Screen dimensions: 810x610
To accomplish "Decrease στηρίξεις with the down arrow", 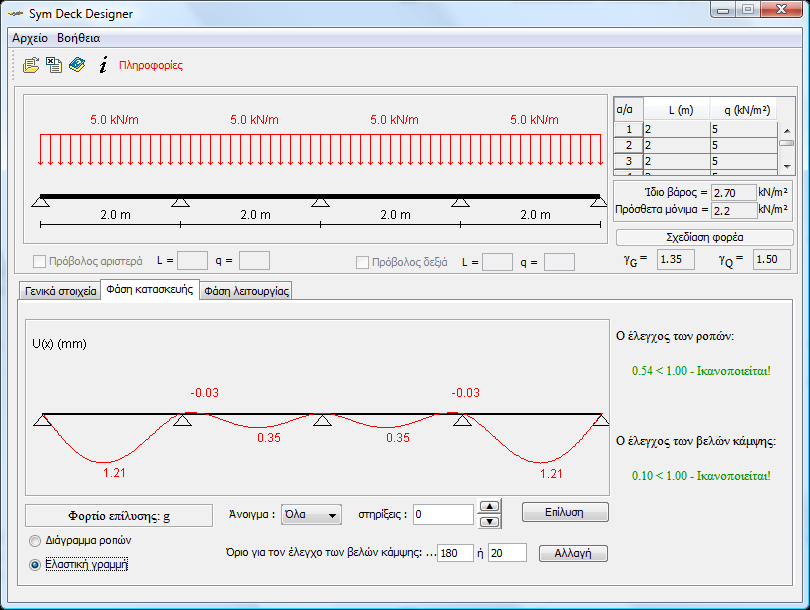I will (490, 522).
